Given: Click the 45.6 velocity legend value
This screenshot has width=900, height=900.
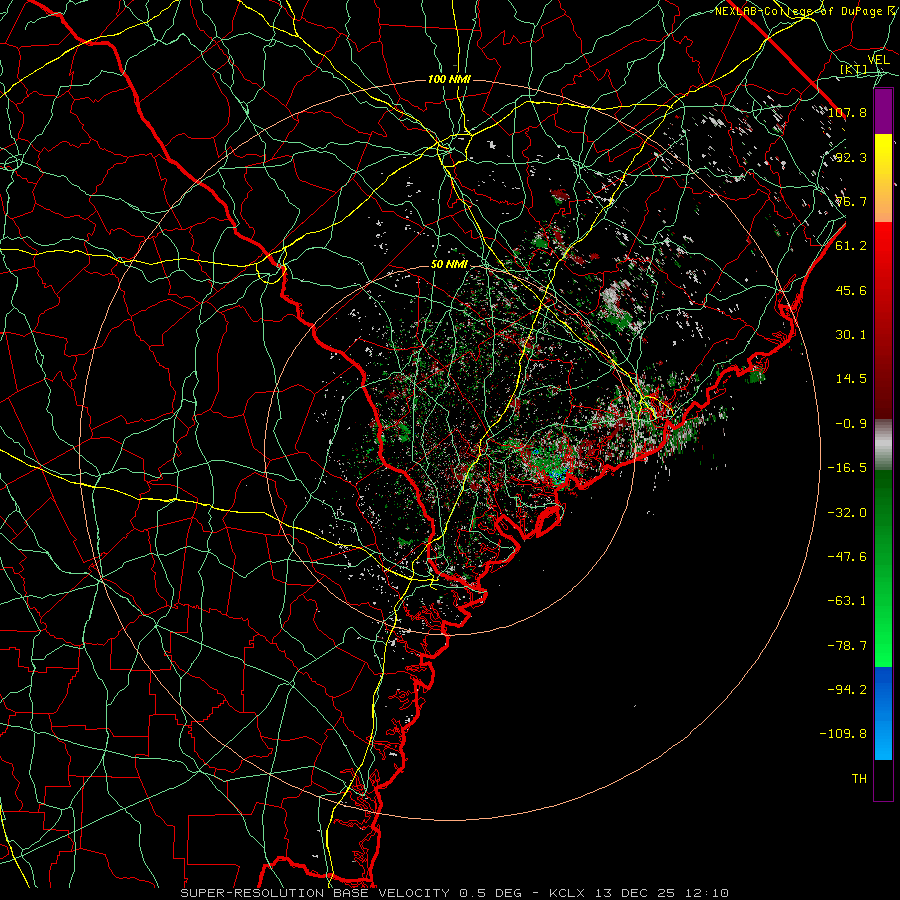Looking at the screenshot, I should pyautogui.click(x=851, y=290).
